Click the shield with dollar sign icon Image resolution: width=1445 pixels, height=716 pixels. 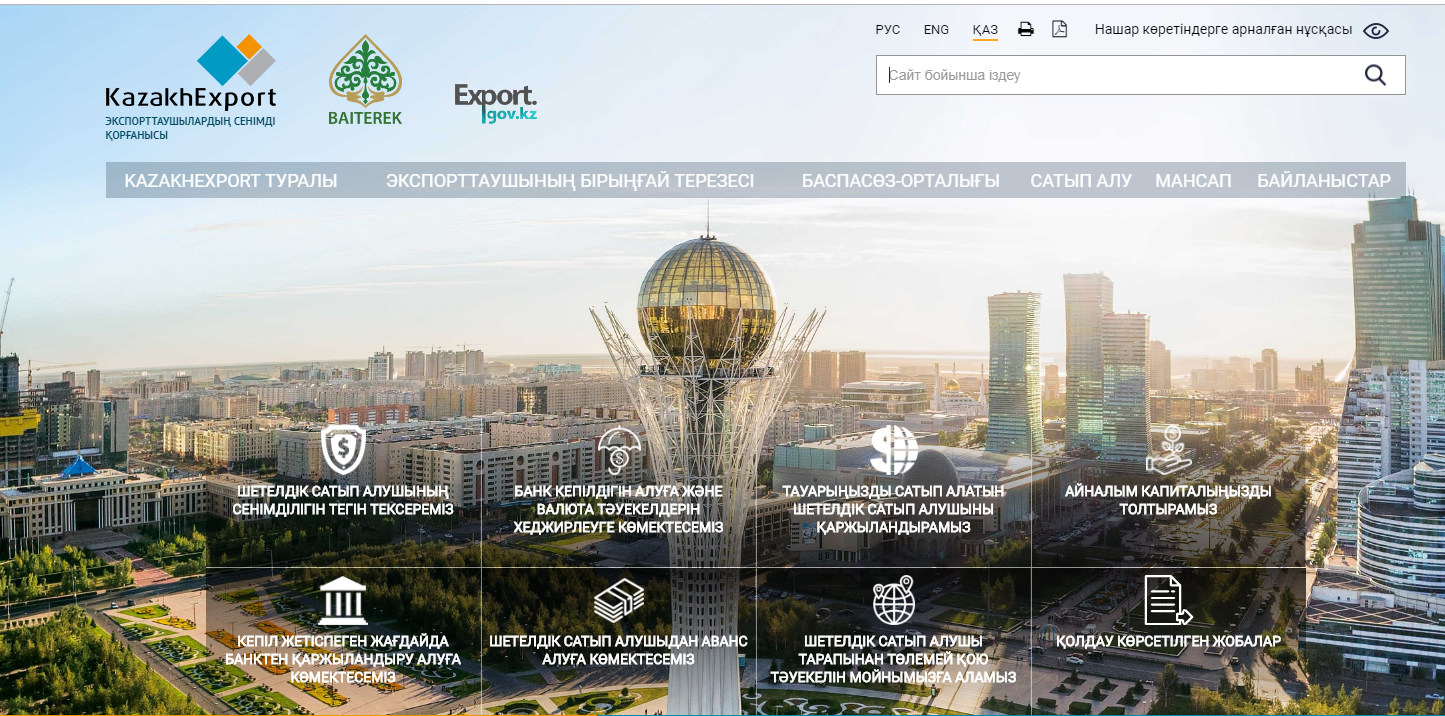point(343,450)
